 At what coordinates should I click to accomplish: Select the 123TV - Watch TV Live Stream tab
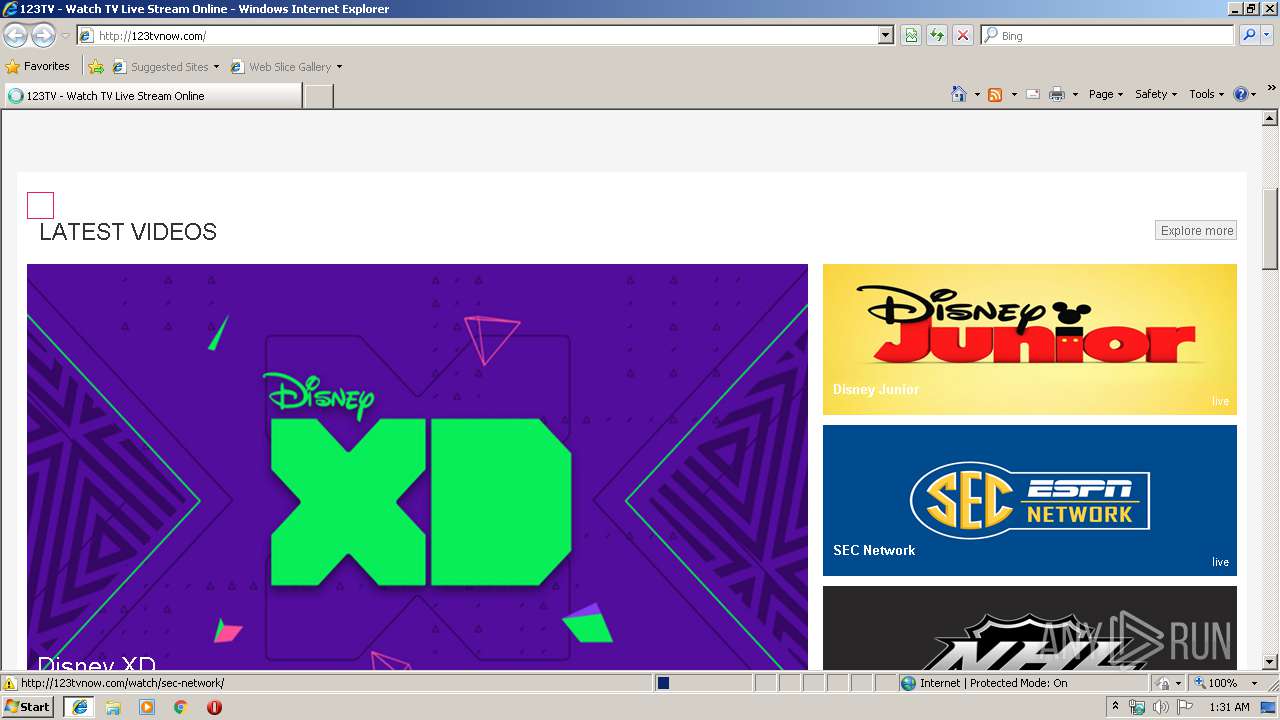tap(153, 96)
